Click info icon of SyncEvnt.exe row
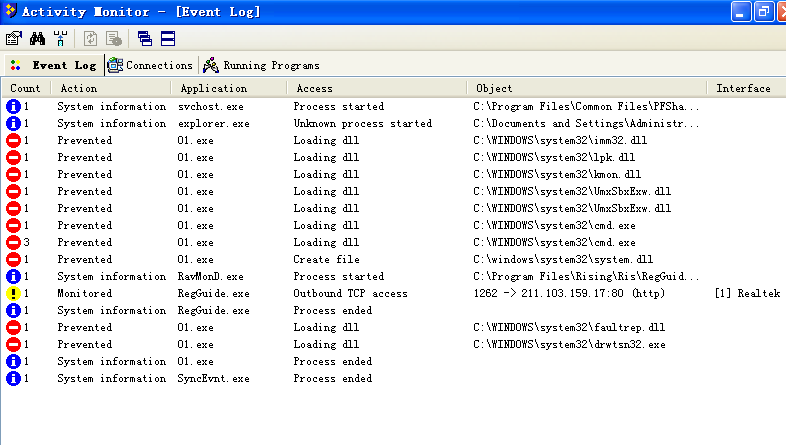786x445 pixels. (x=14, y=378)
